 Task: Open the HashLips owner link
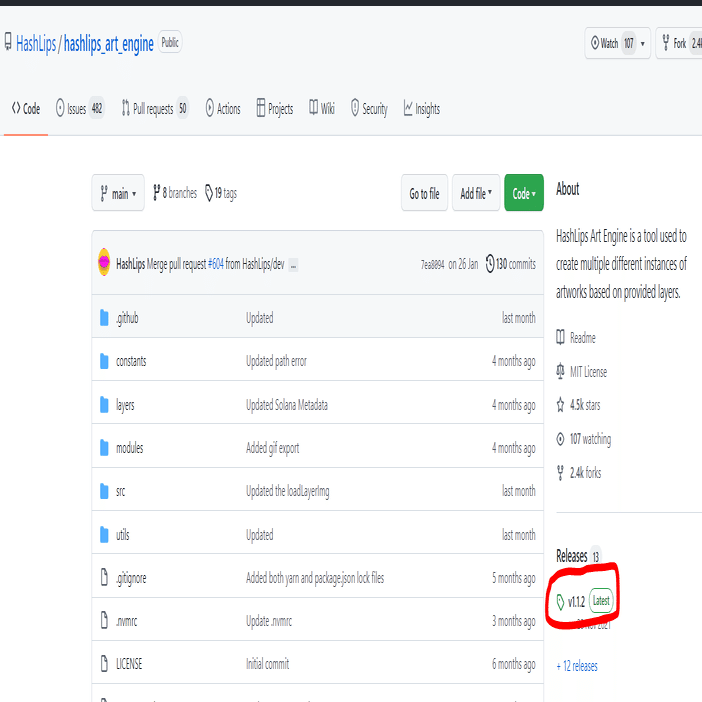[36, 43]
